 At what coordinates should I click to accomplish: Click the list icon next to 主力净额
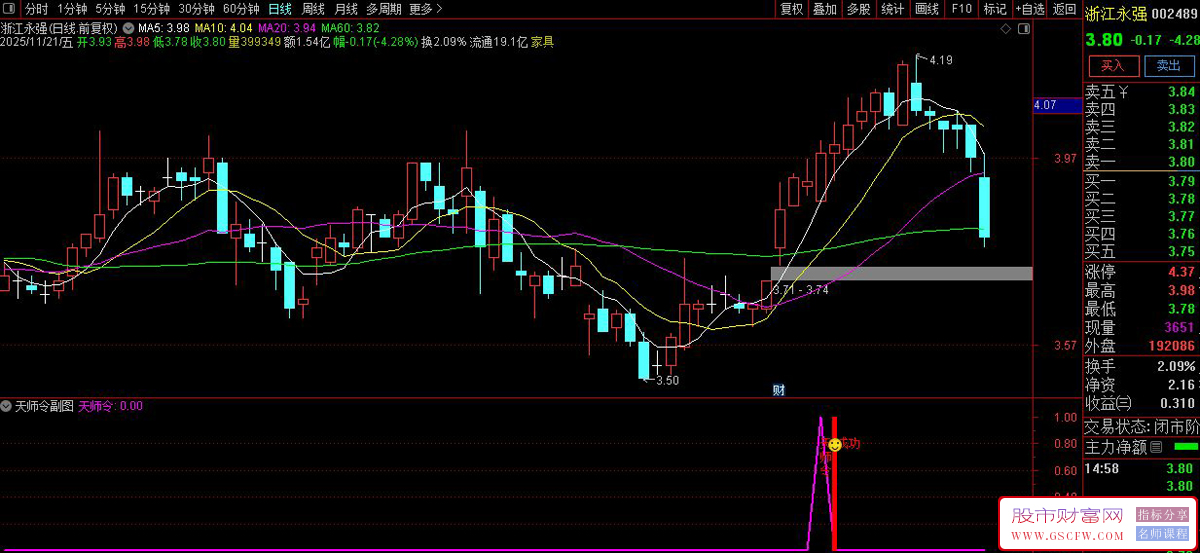coord(1156,446)
